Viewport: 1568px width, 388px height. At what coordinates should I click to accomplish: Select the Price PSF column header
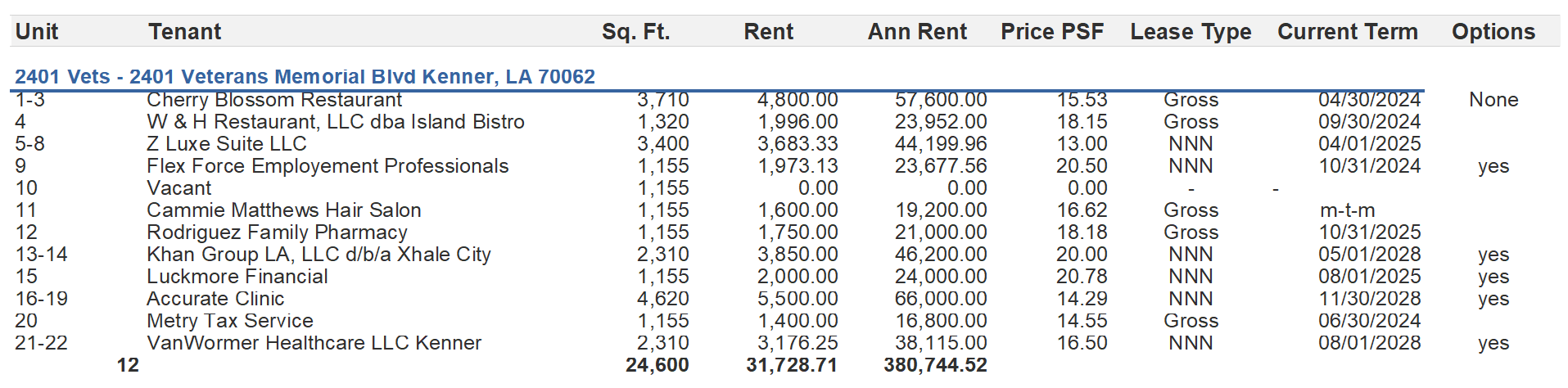tap(1052, 32)
